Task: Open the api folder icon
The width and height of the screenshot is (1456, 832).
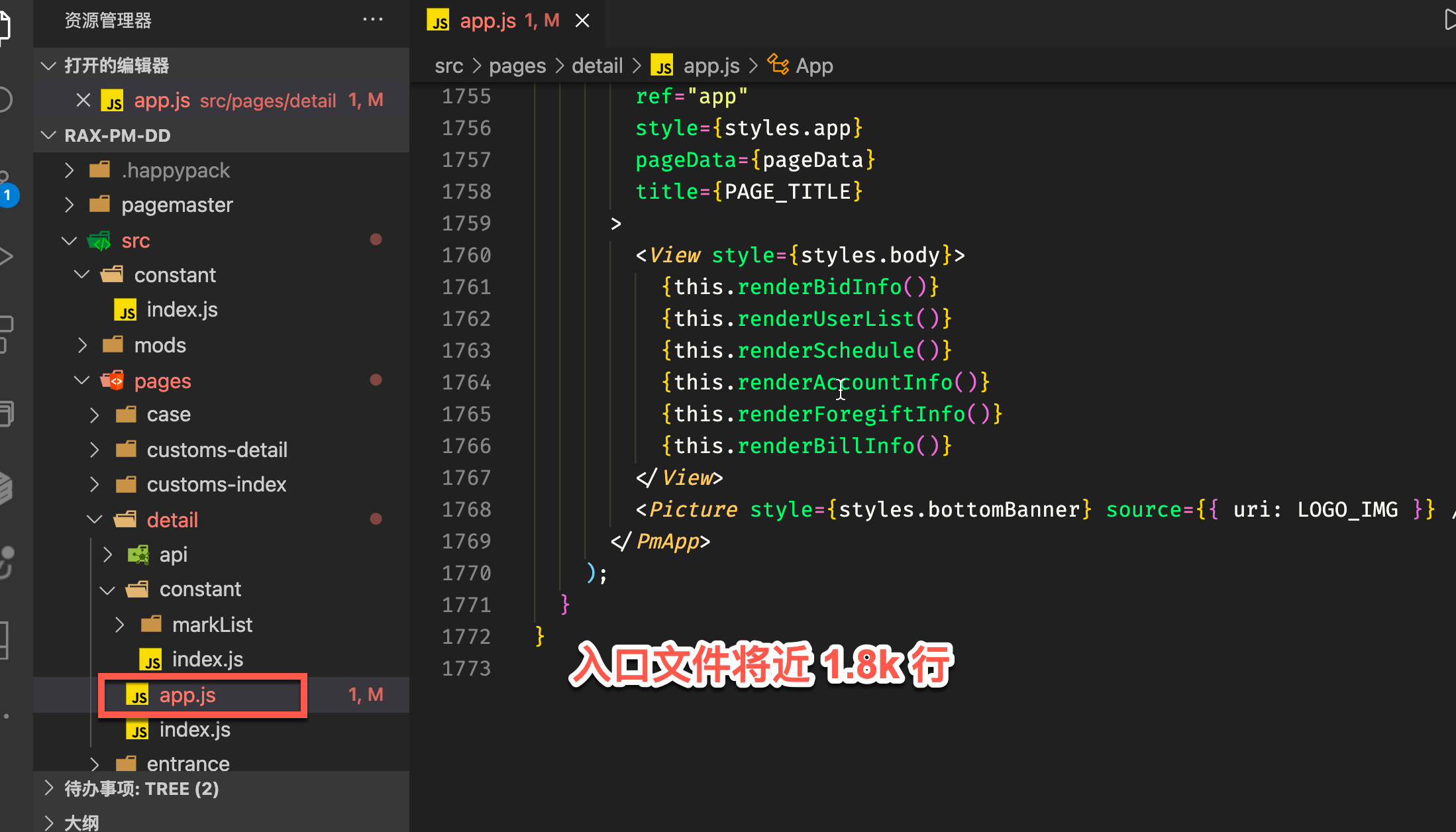Action: [x=138, y=554]
